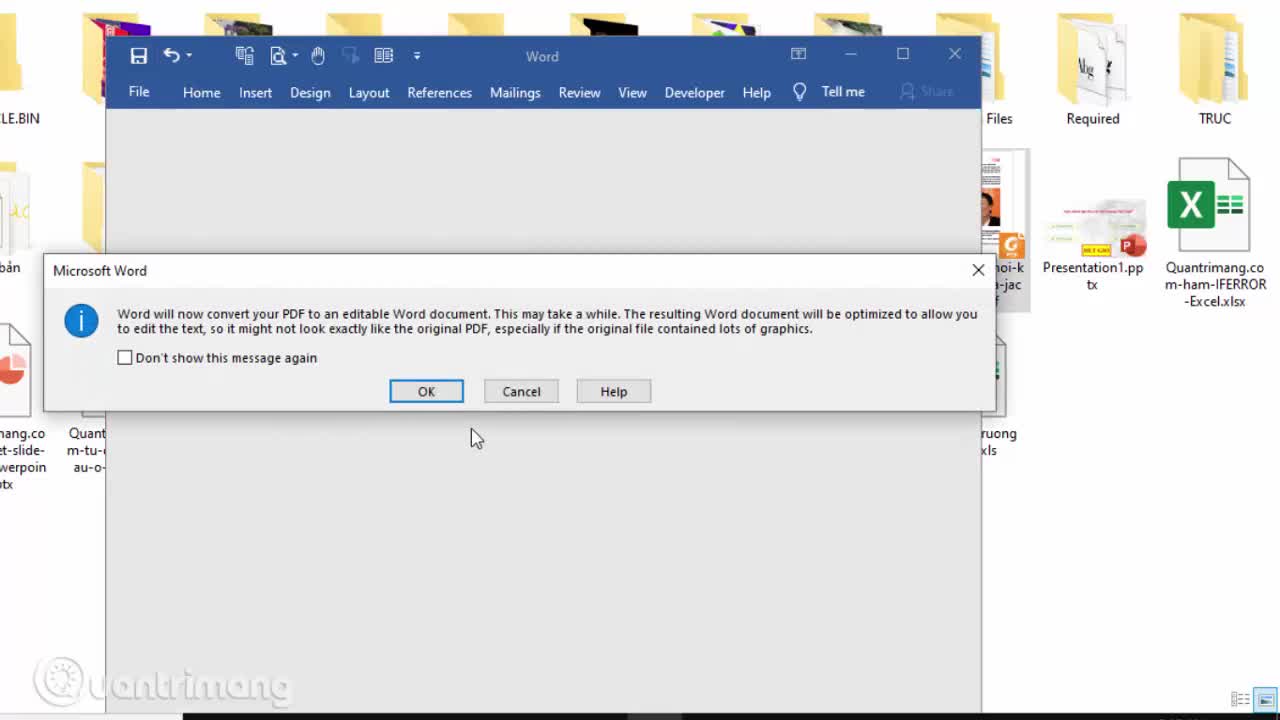The height and width of the screenshot is (720, 1280).
Task: Click the blue information icon in dialog
Action: pyautogui.click(x=81, y=320)
